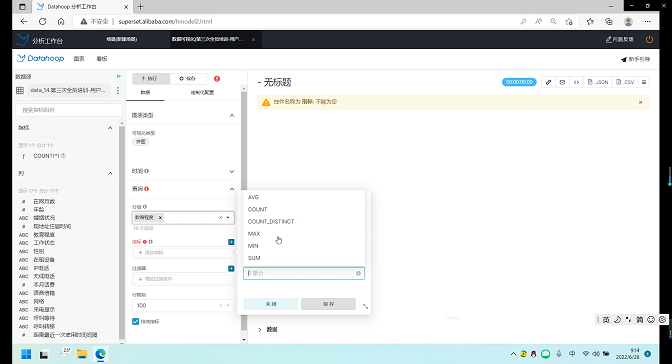Open datasource three-dot options menu
672x364 pixels.
(118, 90)
